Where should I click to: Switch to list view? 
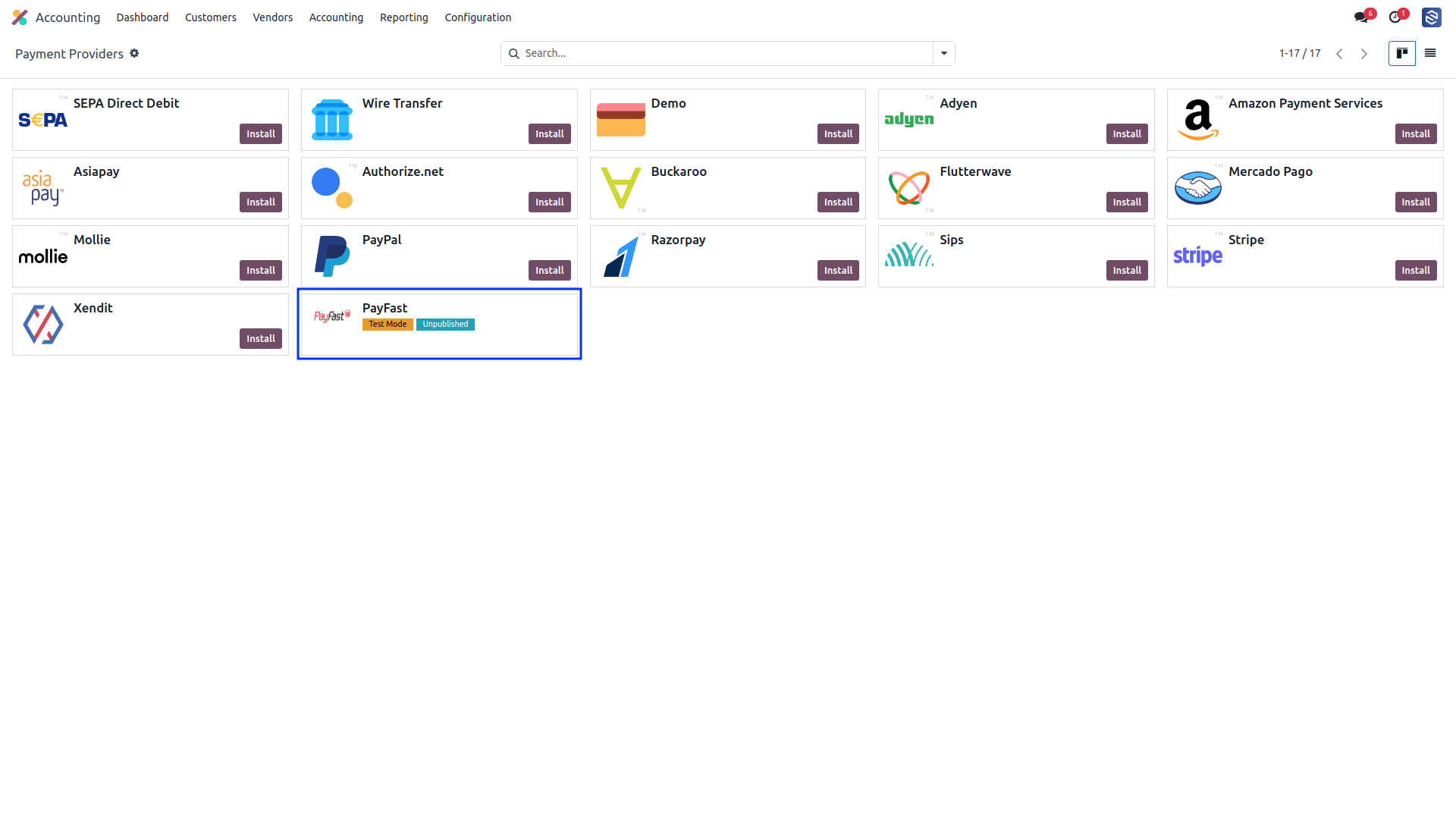pos(1430,53)
